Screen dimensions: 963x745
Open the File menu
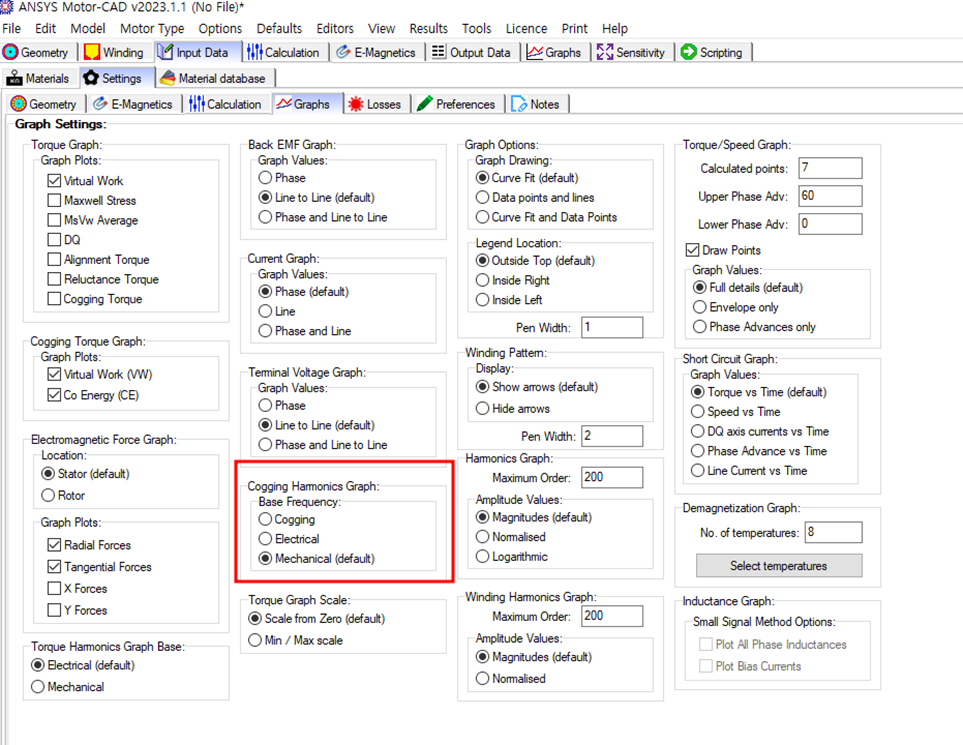pos(11,28)
